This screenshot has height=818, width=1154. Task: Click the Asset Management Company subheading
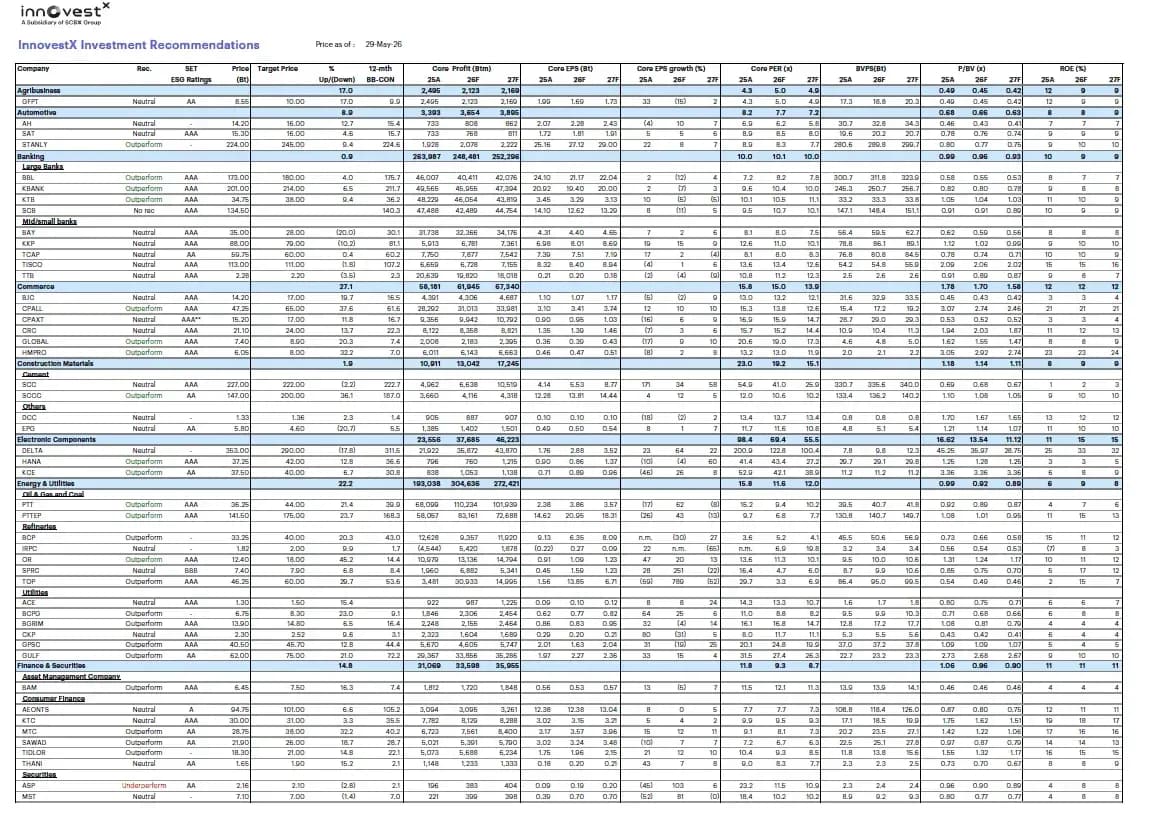(x=71, y=677)
